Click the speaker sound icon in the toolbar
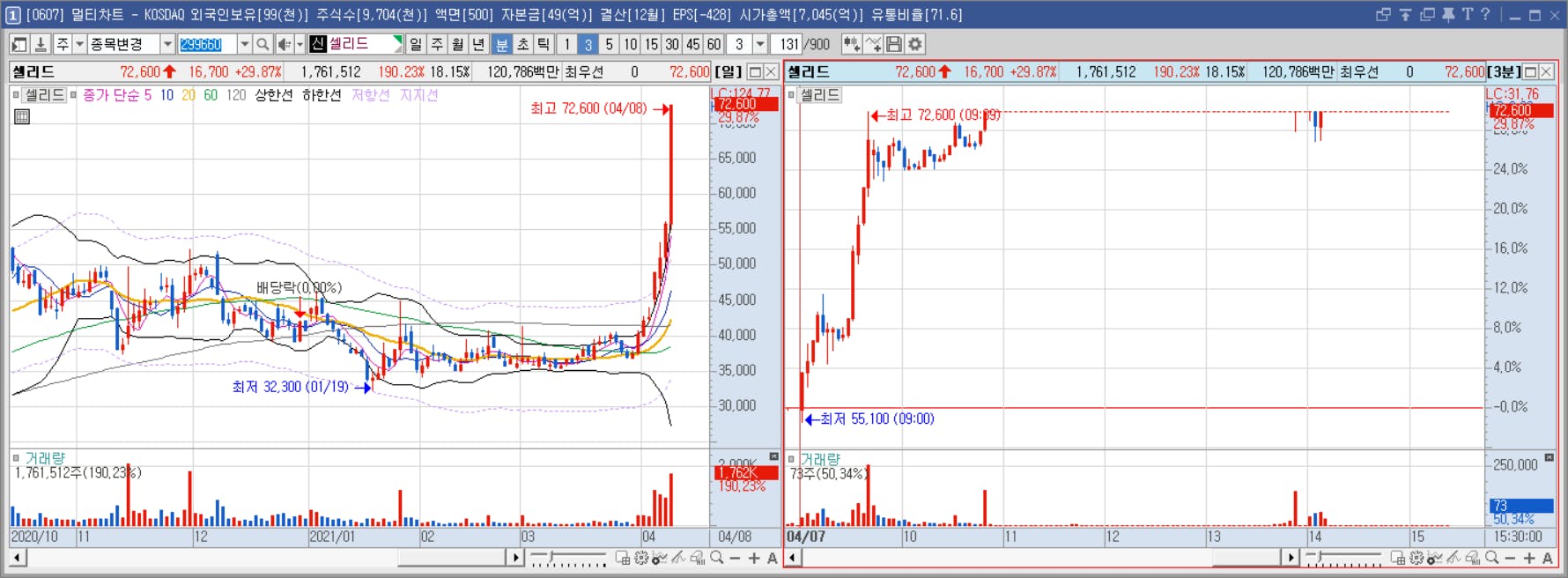This screenshot has width=1568, height=578. (x=284, y=44)
